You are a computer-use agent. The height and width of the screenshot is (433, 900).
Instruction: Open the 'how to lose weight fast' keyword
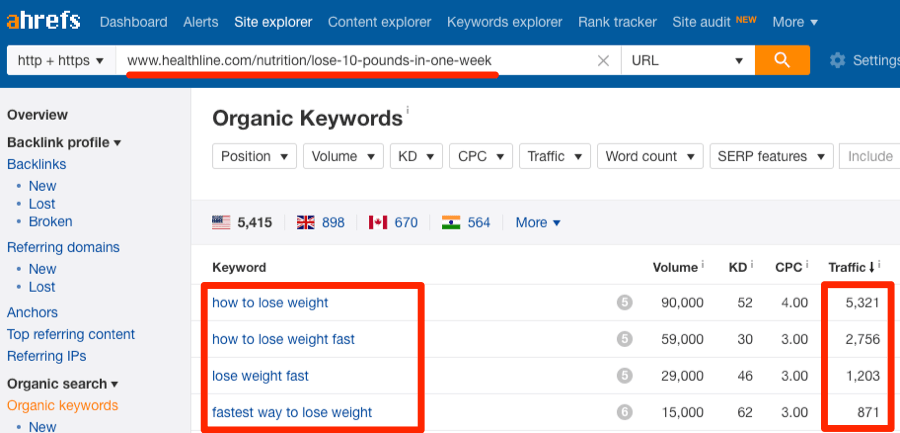click(283, 339)
